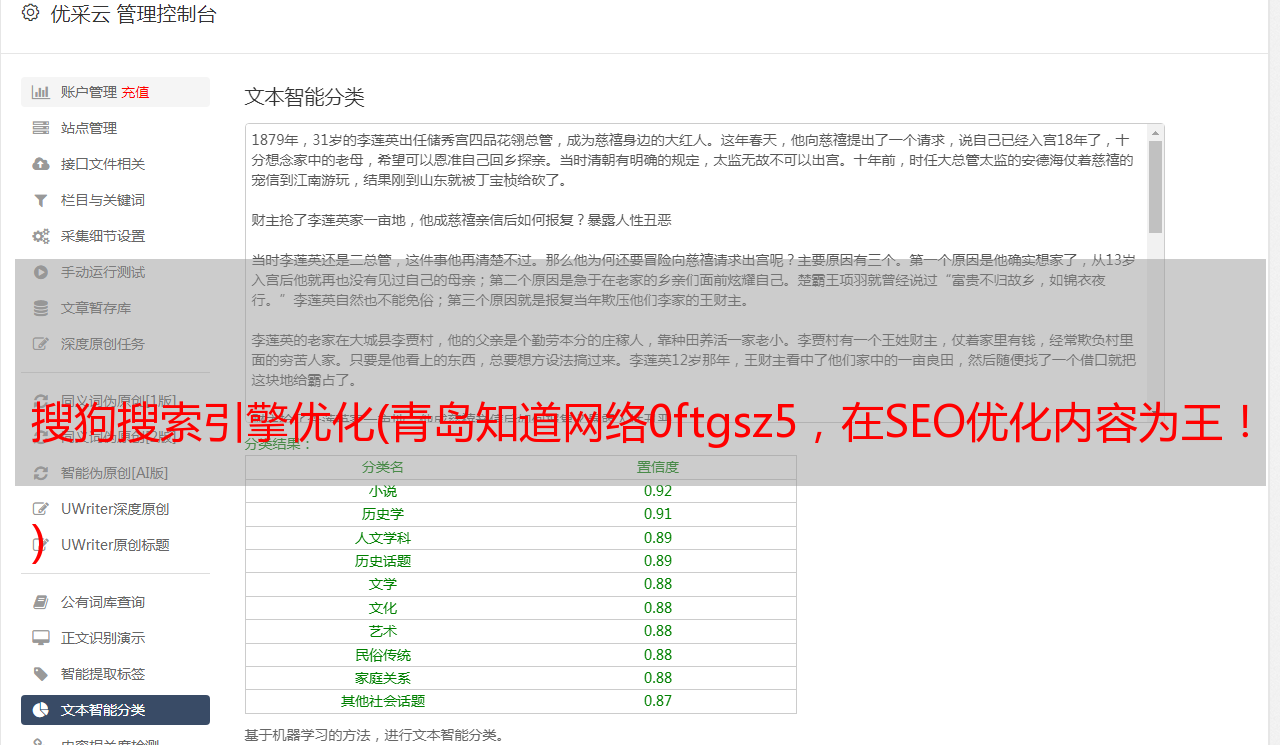
Task: Click the database icon for 文章暂存库
Action: 41,308
